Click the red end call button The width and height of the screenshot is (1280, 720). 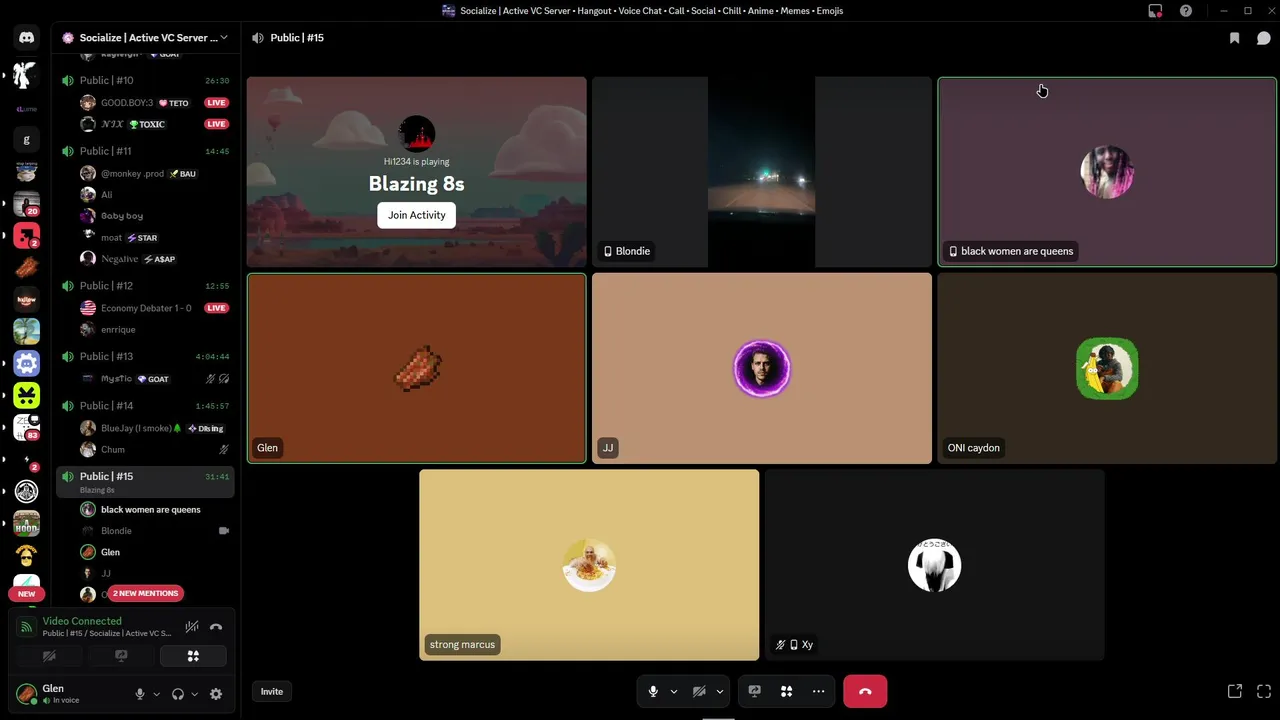(x=865, y=691)
